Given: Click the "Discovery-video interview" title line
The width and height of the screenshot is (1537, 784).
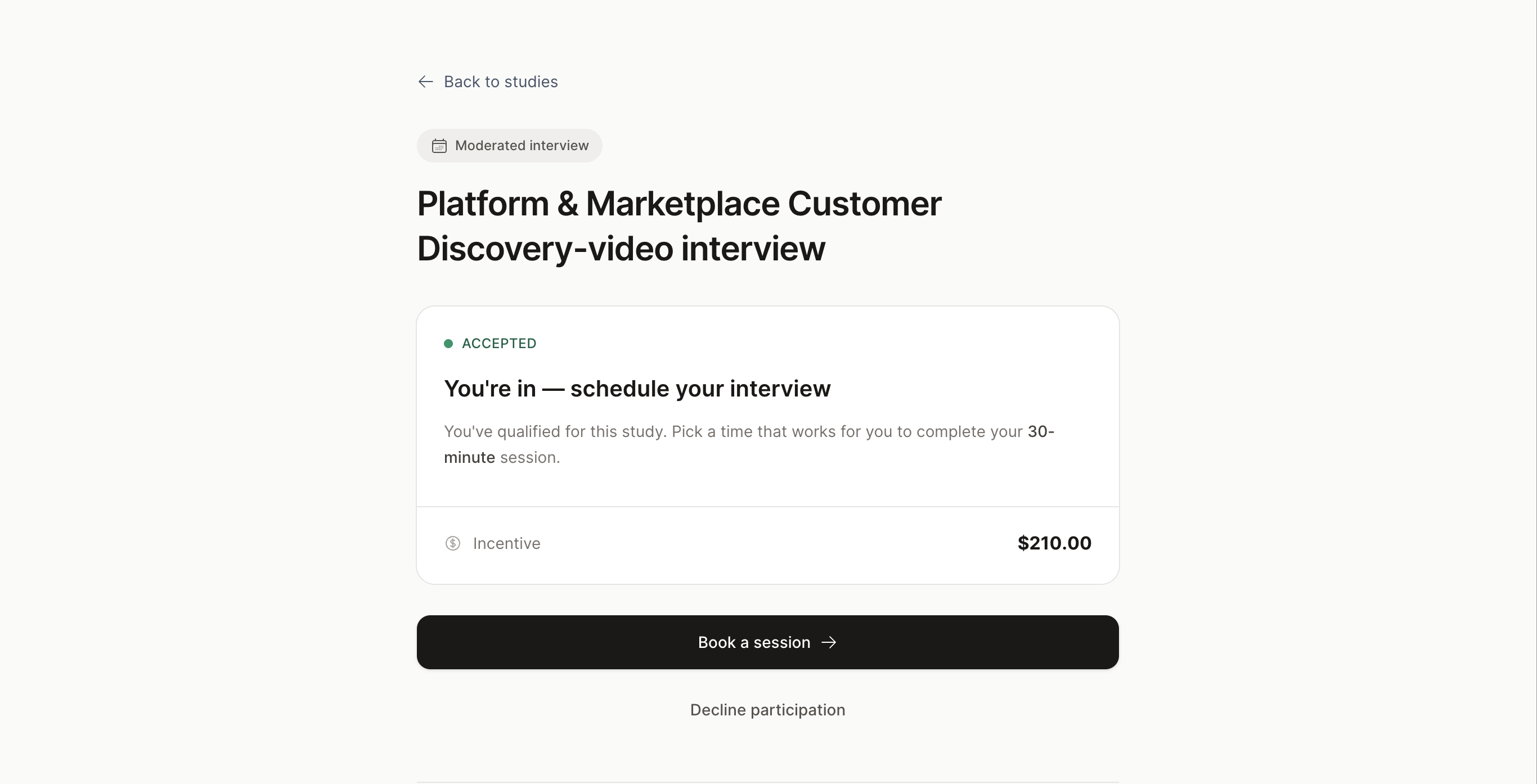Looking at the screenshot, I should [621, 249].
